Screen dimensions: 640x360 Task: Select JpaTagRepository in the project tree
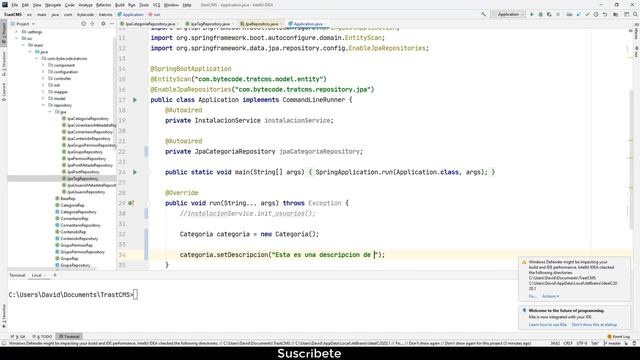click(x=82, y=178)
